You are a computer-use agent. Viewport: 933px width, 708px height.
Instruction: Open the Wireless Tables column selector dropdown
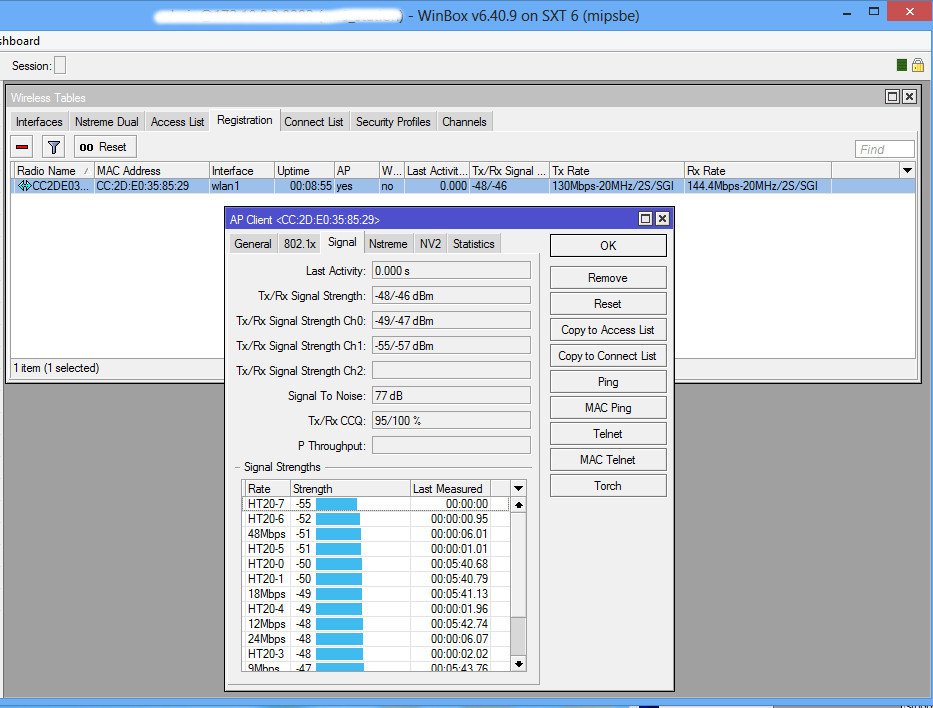(x=907, y=171)
